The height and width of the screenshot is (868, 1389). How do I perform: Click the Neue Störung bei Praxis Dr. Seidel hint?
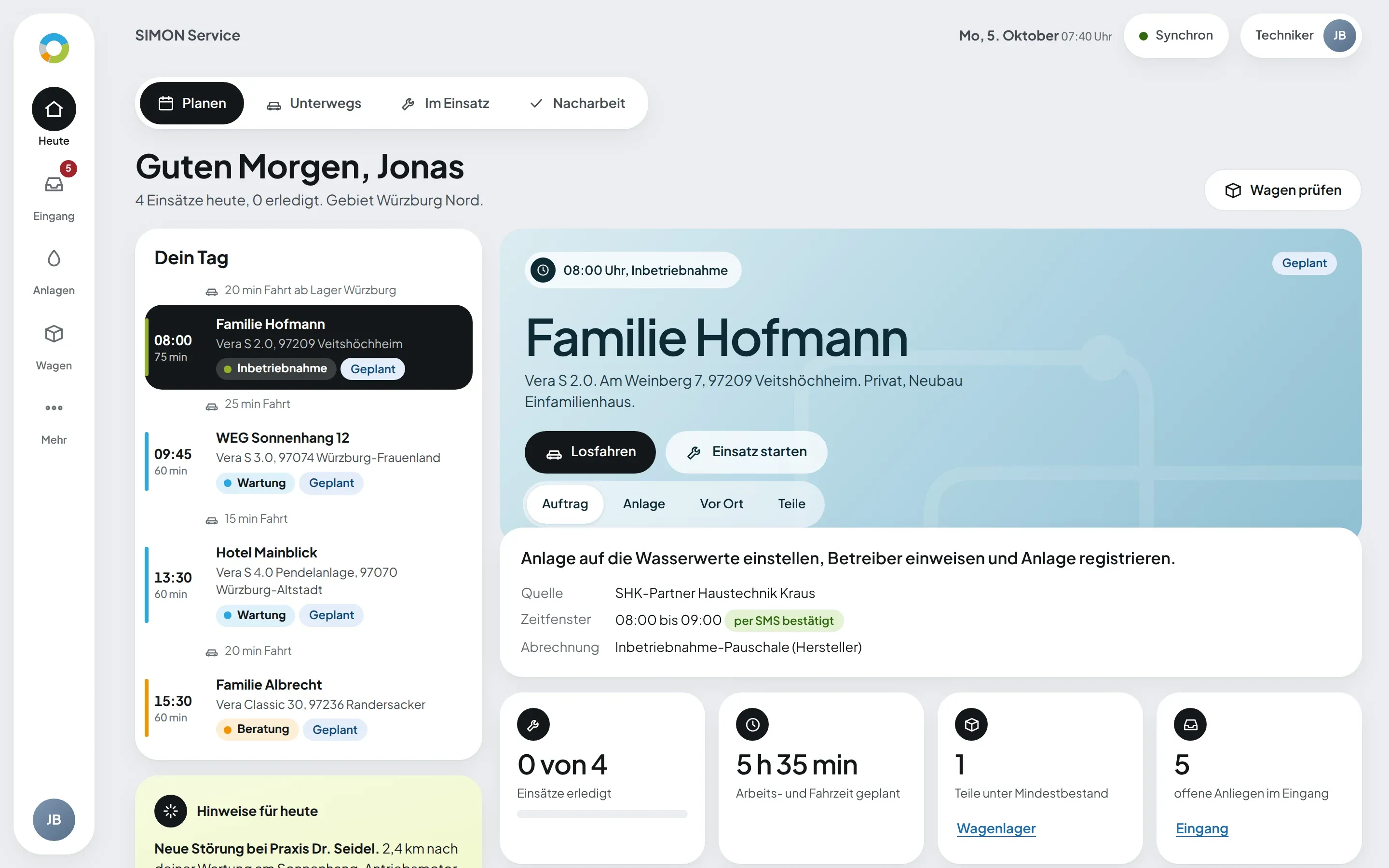tap(266, 849)
